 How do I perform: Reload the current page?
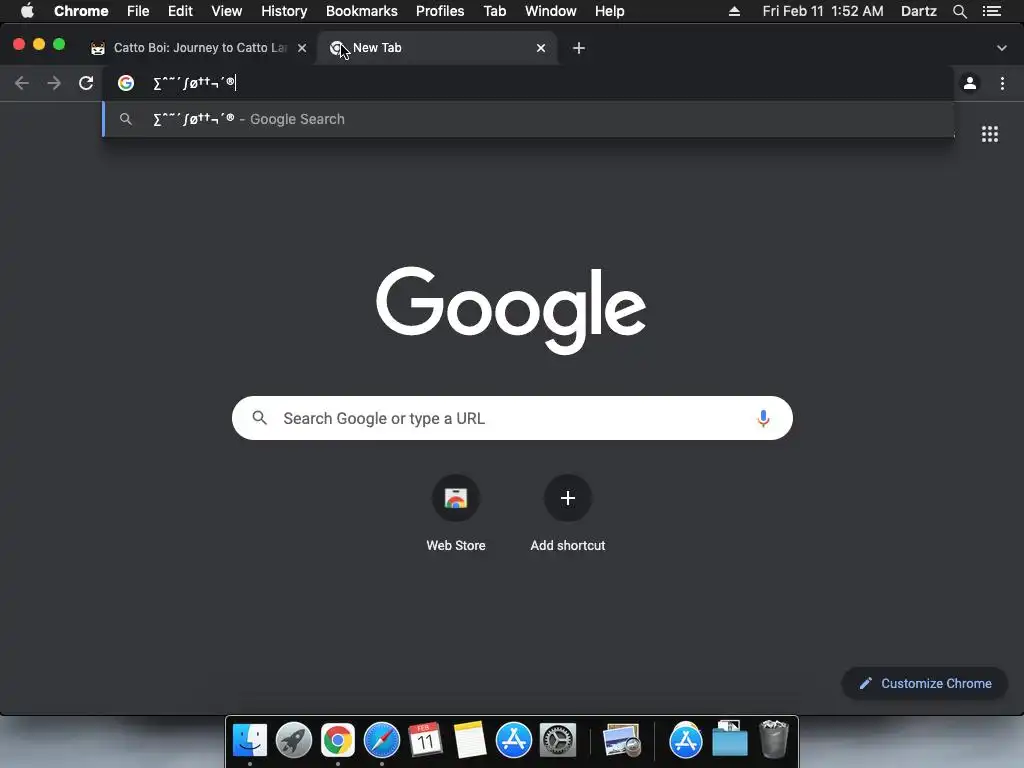86,83
